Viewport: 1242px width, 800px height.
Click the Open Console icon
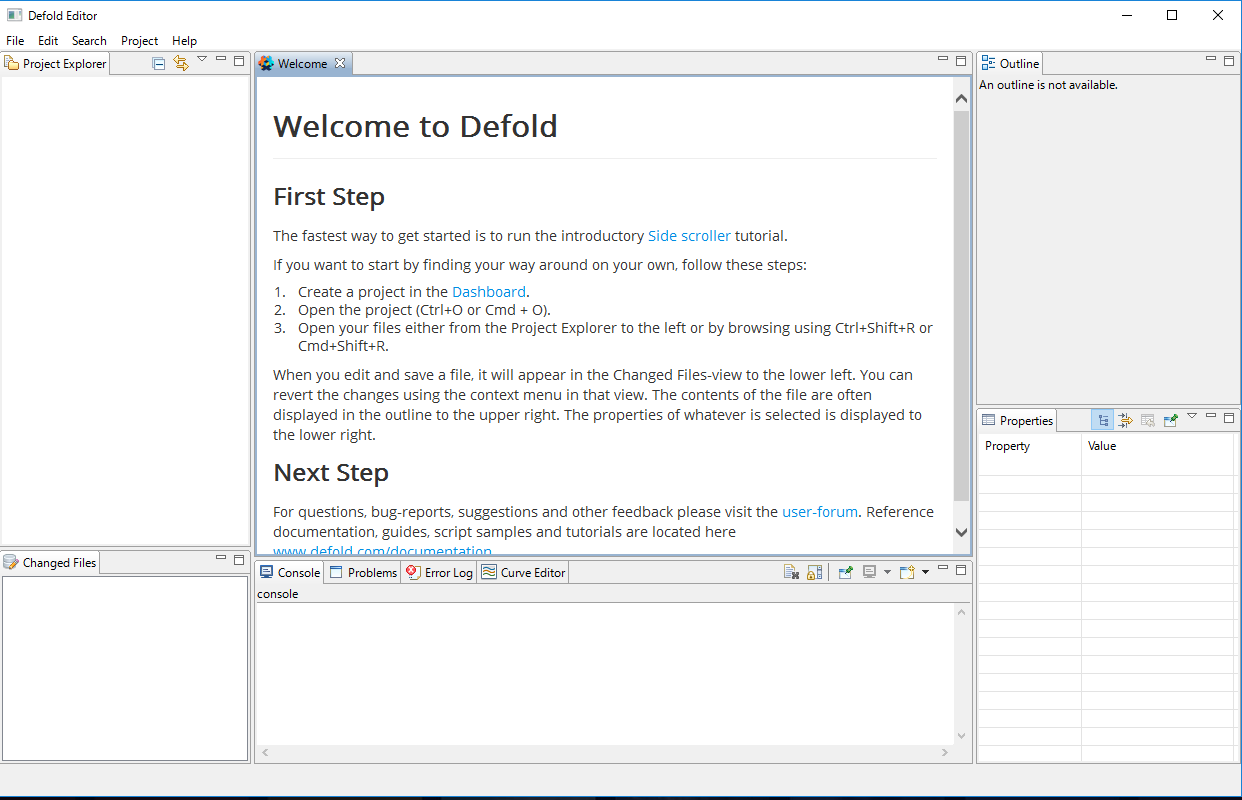point(907,572)
